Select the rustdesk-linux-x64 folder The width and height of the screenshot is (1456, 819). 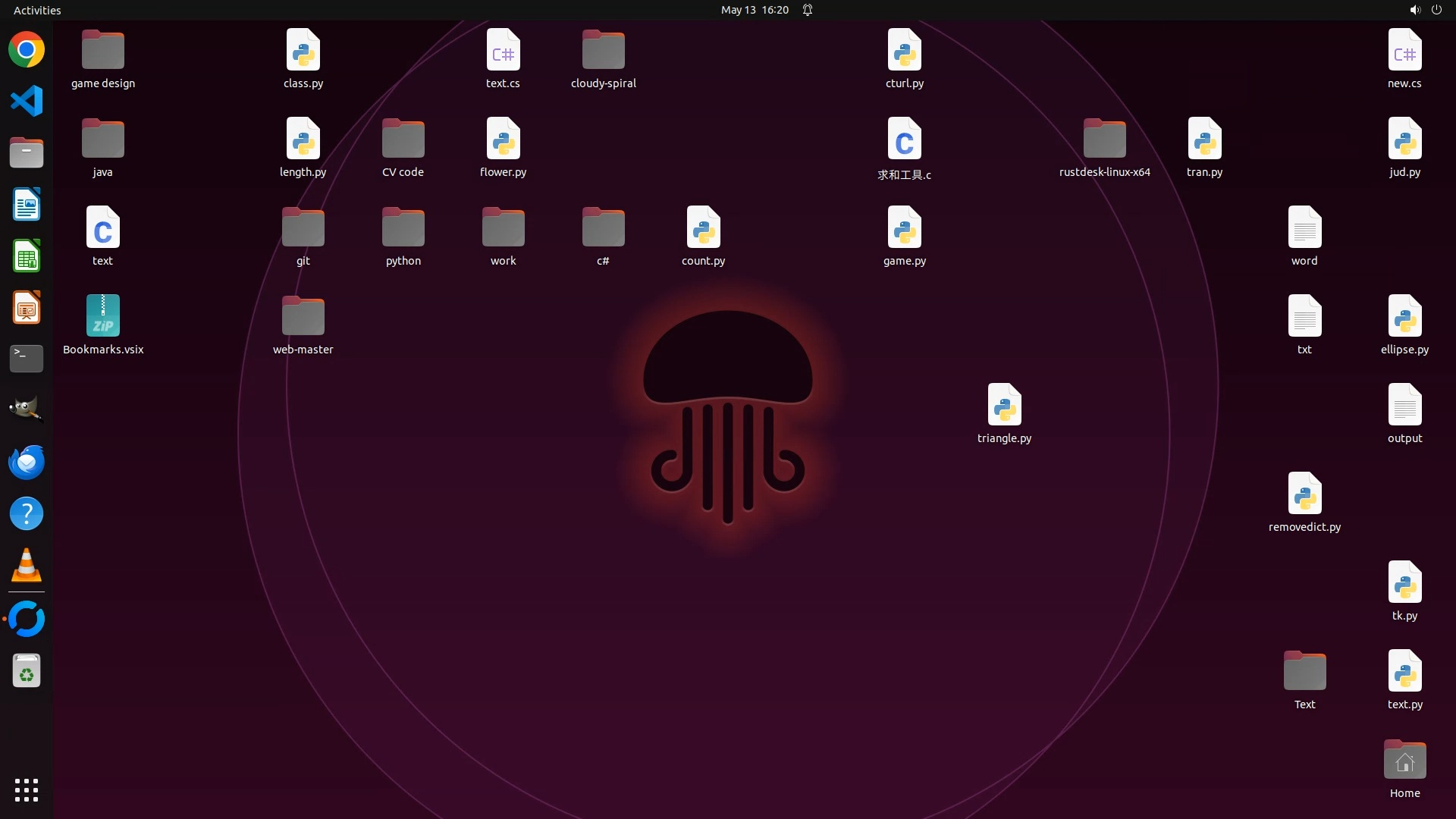pos(1104,140)
